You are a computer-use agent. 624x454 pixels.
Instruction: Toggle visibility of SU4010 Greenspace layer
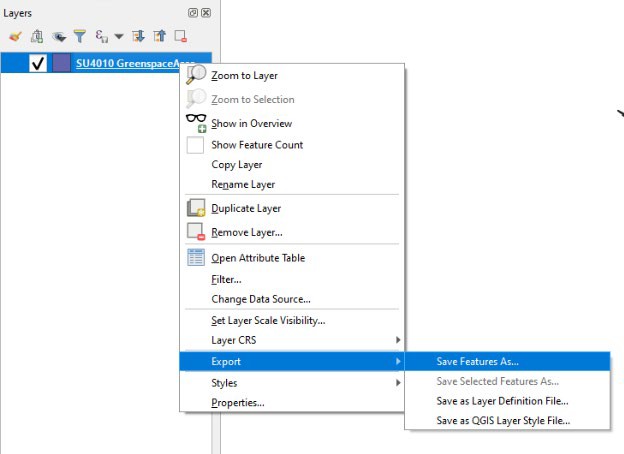point(38,63)
